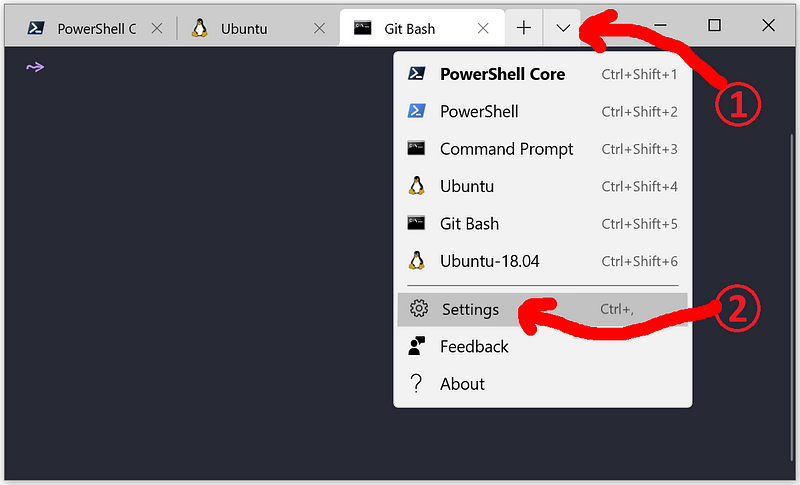Click the Git Bash icon in menu
800x485 pixels.
(416, 223)
